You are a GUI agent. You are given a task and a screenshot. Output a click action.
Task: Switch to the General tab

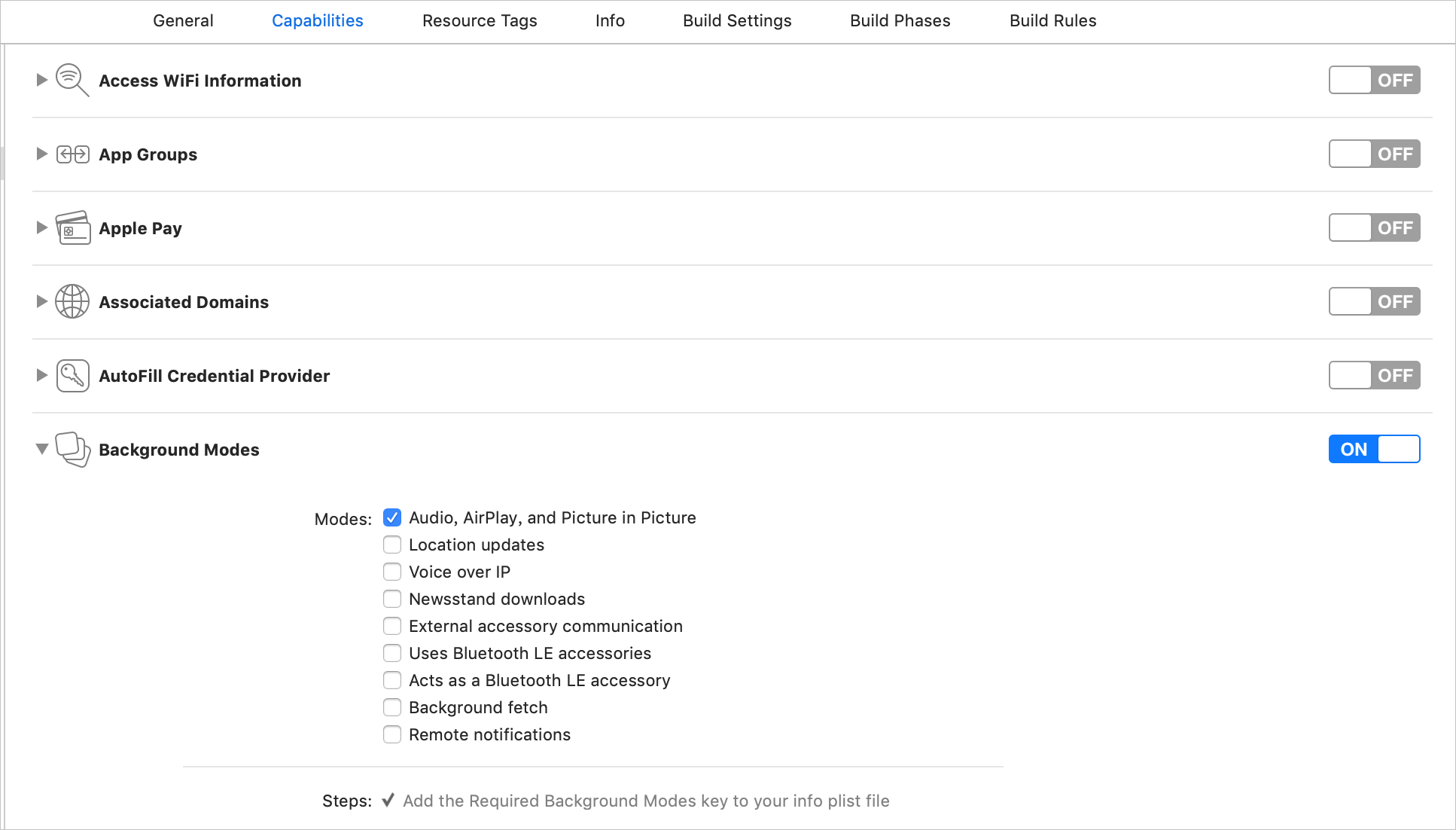183,21
